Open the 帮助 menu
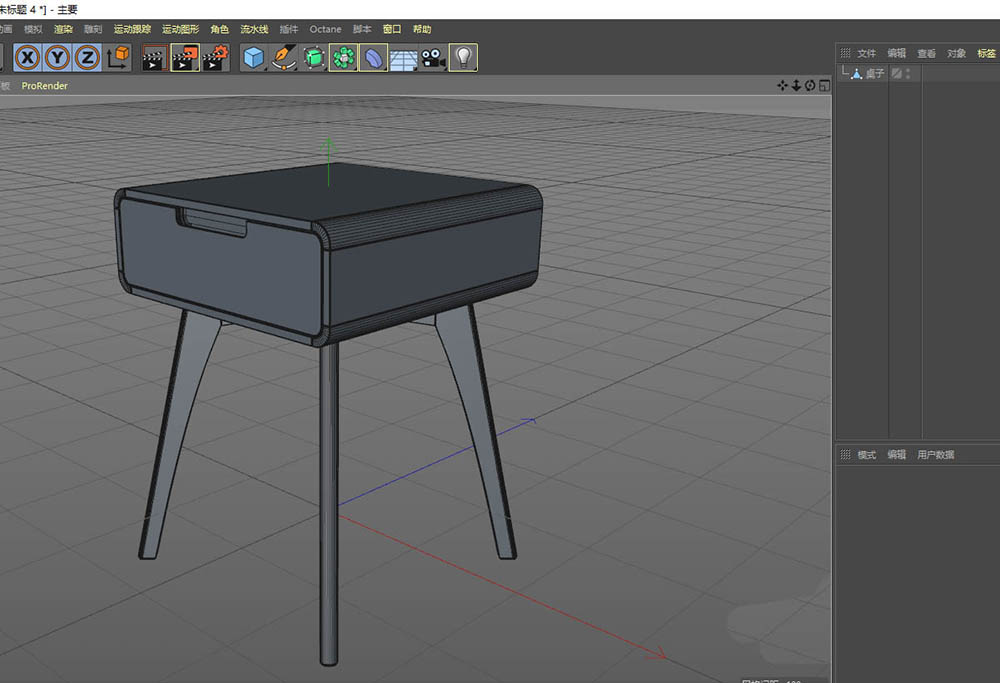Screen dimensions: 1000x683 click(422, 29)
